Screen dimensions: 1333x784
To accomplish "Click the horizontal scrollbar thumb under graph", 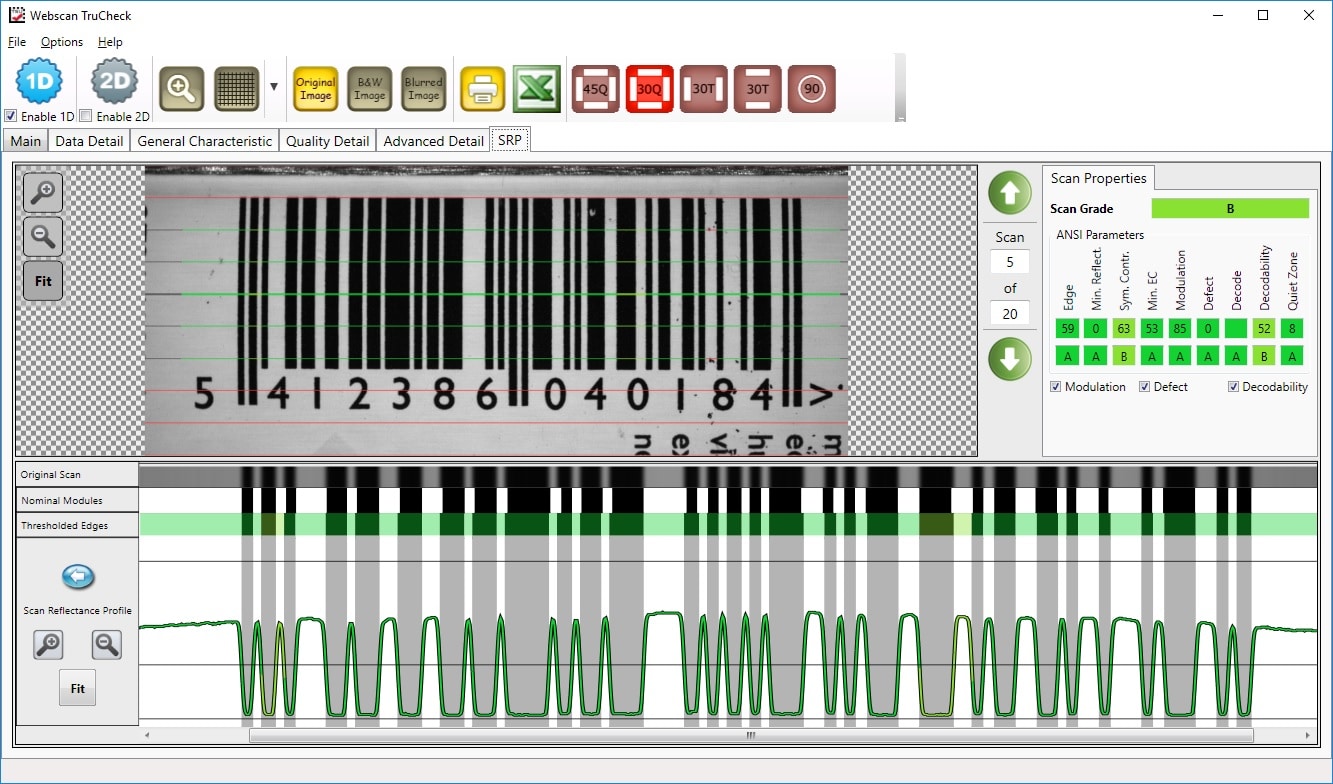I will tap(750, 735).
